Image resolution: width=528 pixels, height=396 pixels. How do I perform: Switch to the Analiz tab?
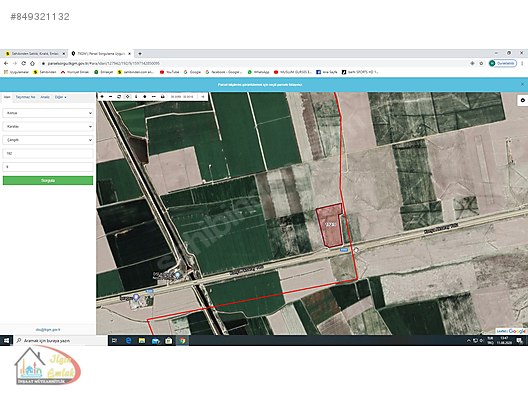coord(45,97)
